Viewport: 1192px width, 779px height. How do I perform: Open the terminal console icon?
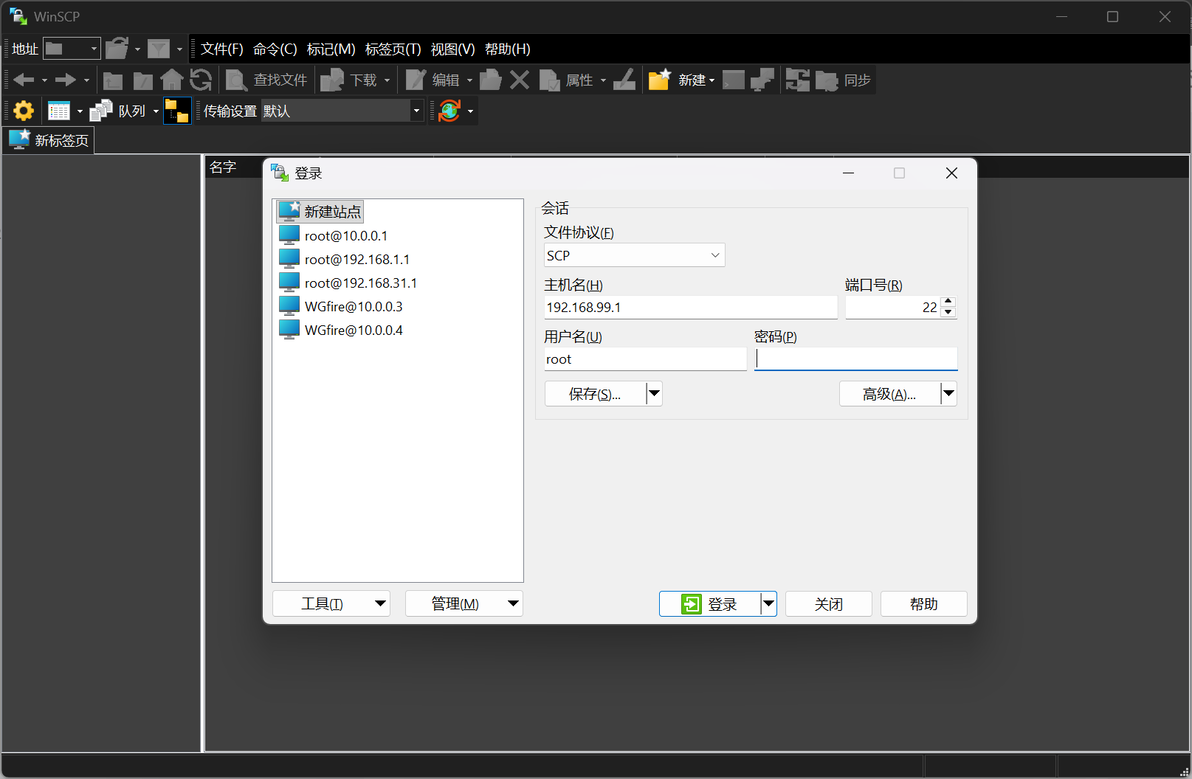734,80
